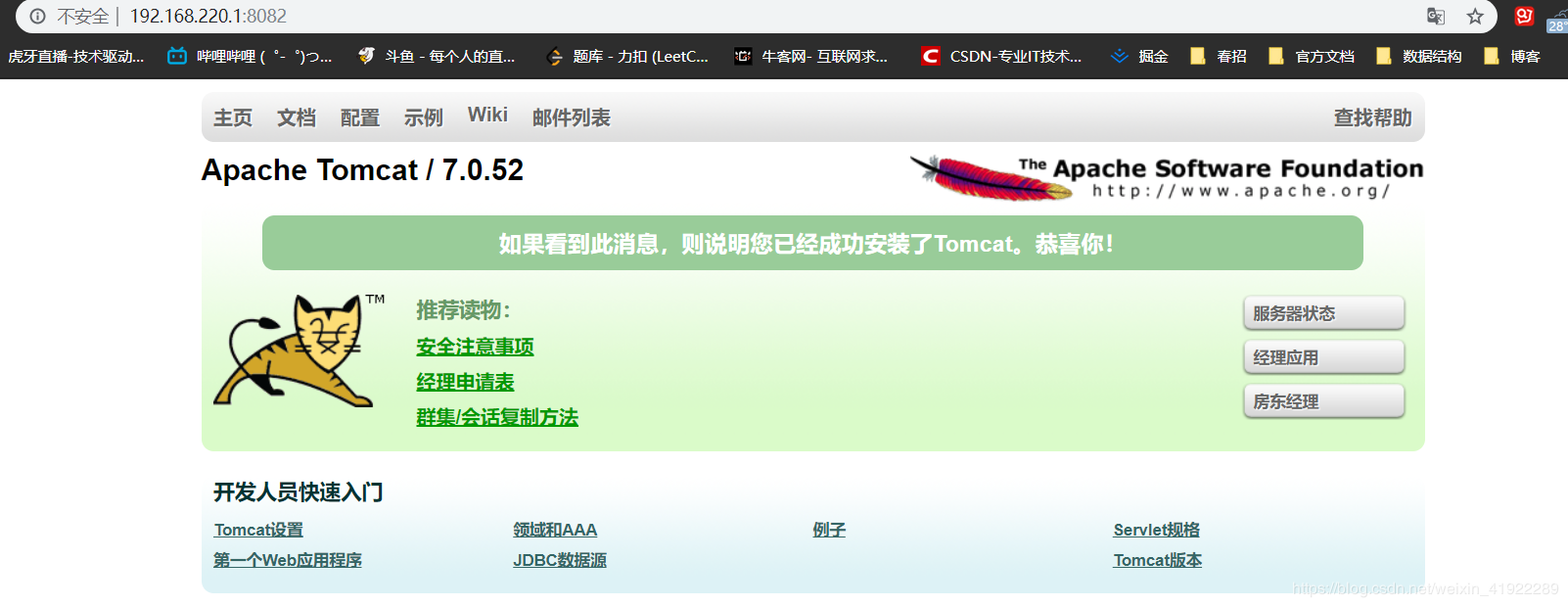Open the 题库 - 力扣 LeetCode bookmark

[627, 57]
